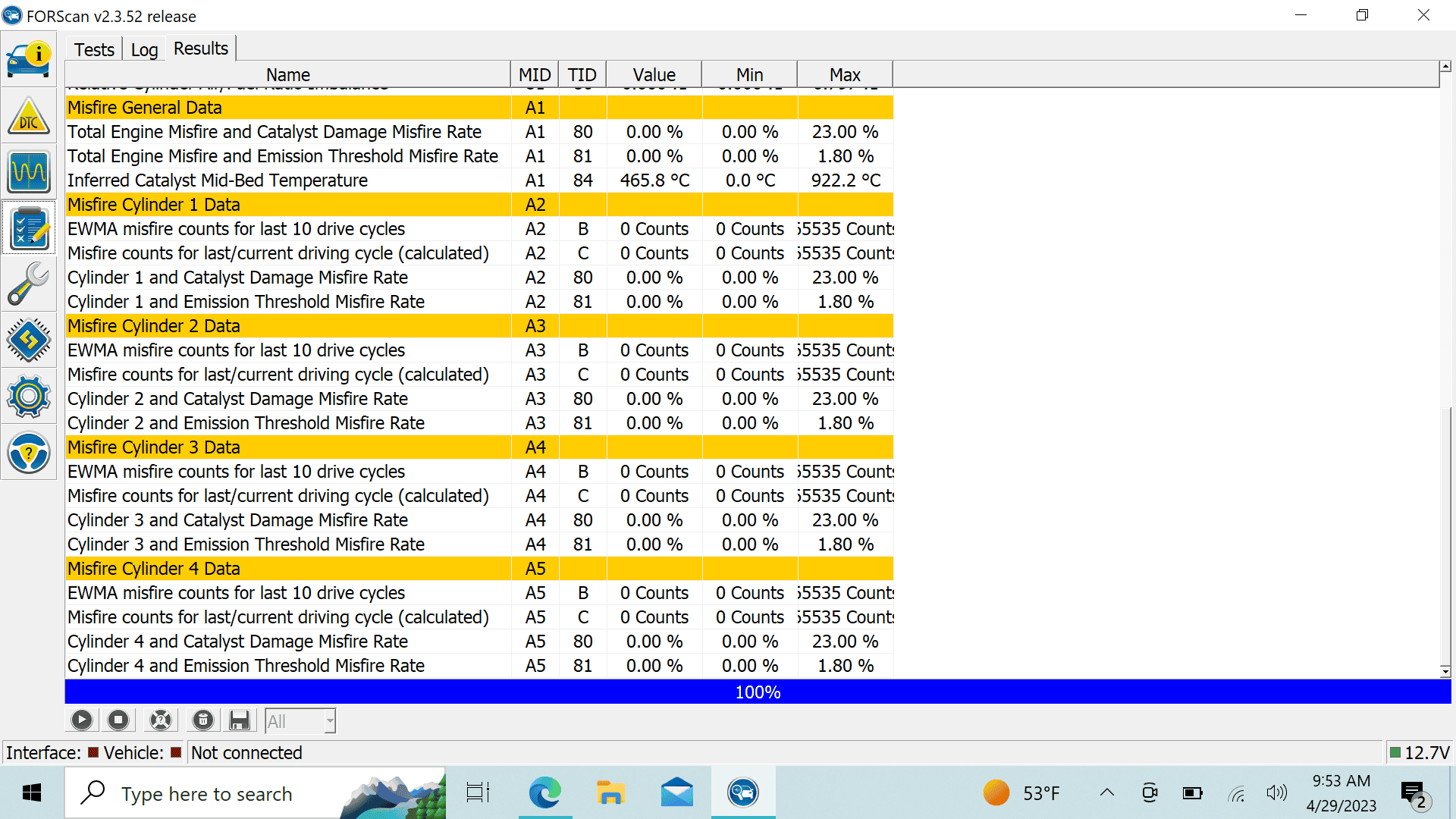Click the Value column header
The image size is (1456, 819).
(654, 74)
